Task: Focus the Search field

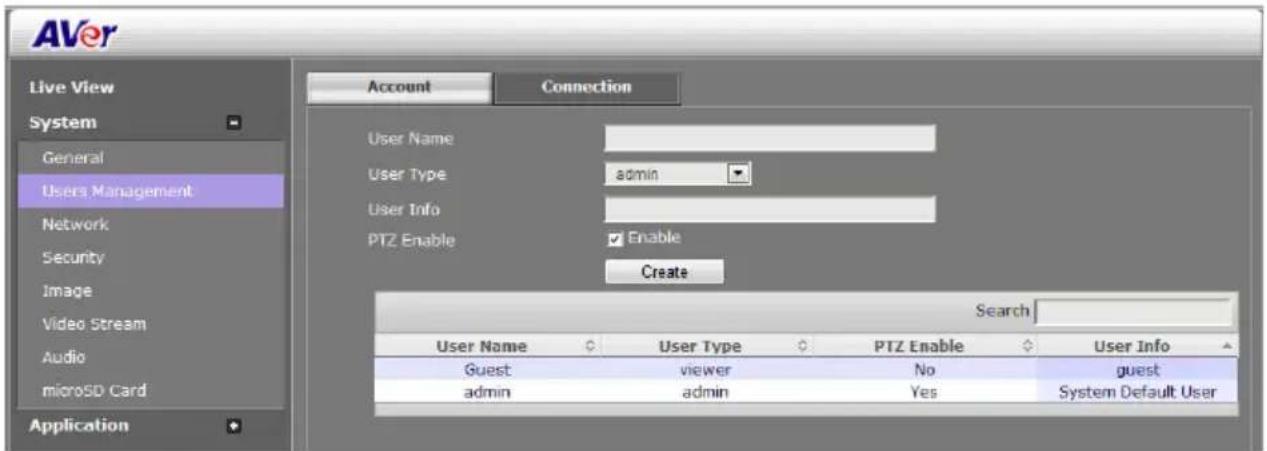Action: click(x=1134, y=313)
